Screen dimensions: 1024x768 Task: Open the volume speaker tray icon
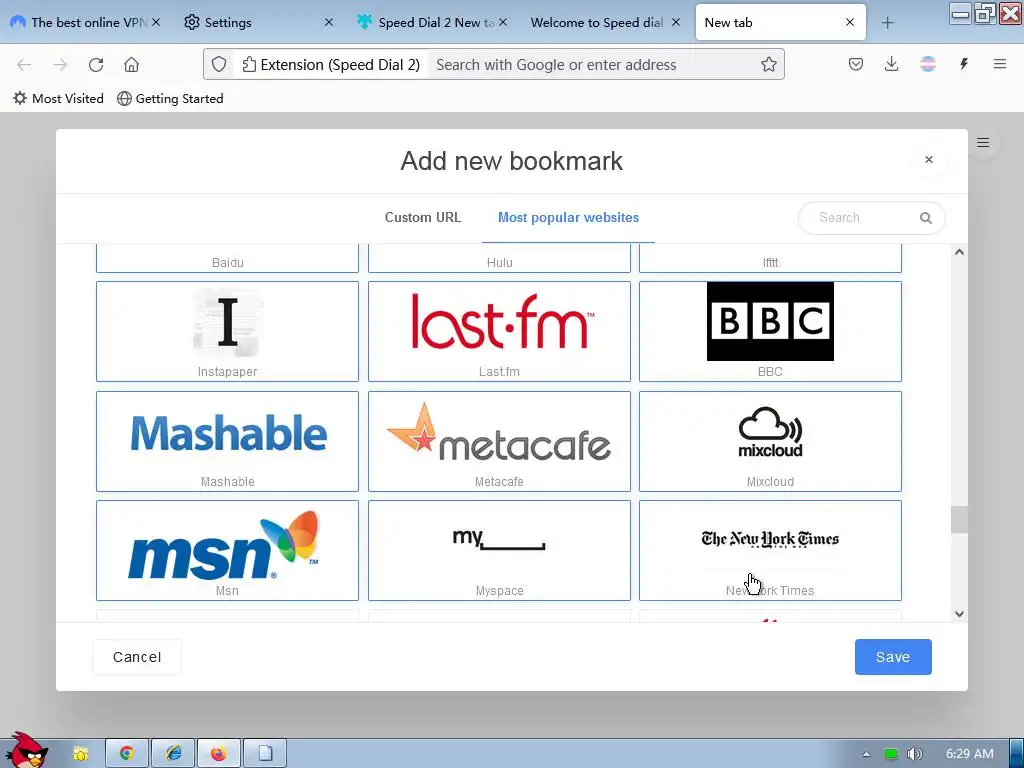[x=914, y=754]
